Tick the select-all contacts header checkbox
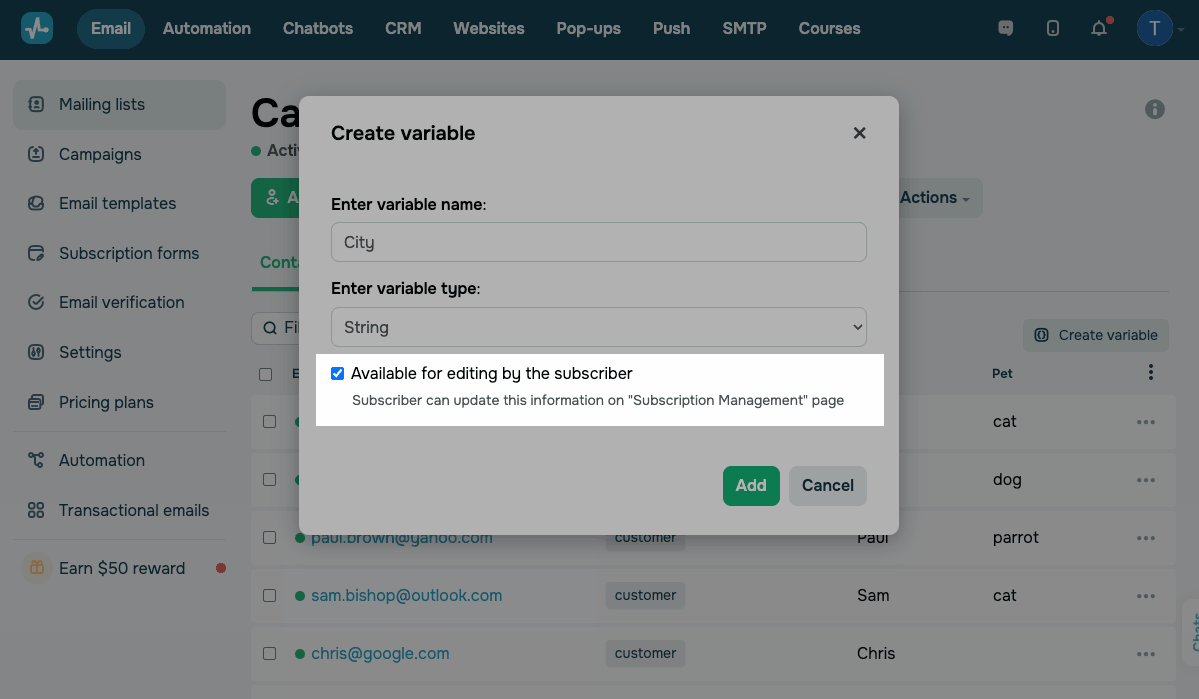The height and width of the screenshot is (699, 1199). coord(266,375)
